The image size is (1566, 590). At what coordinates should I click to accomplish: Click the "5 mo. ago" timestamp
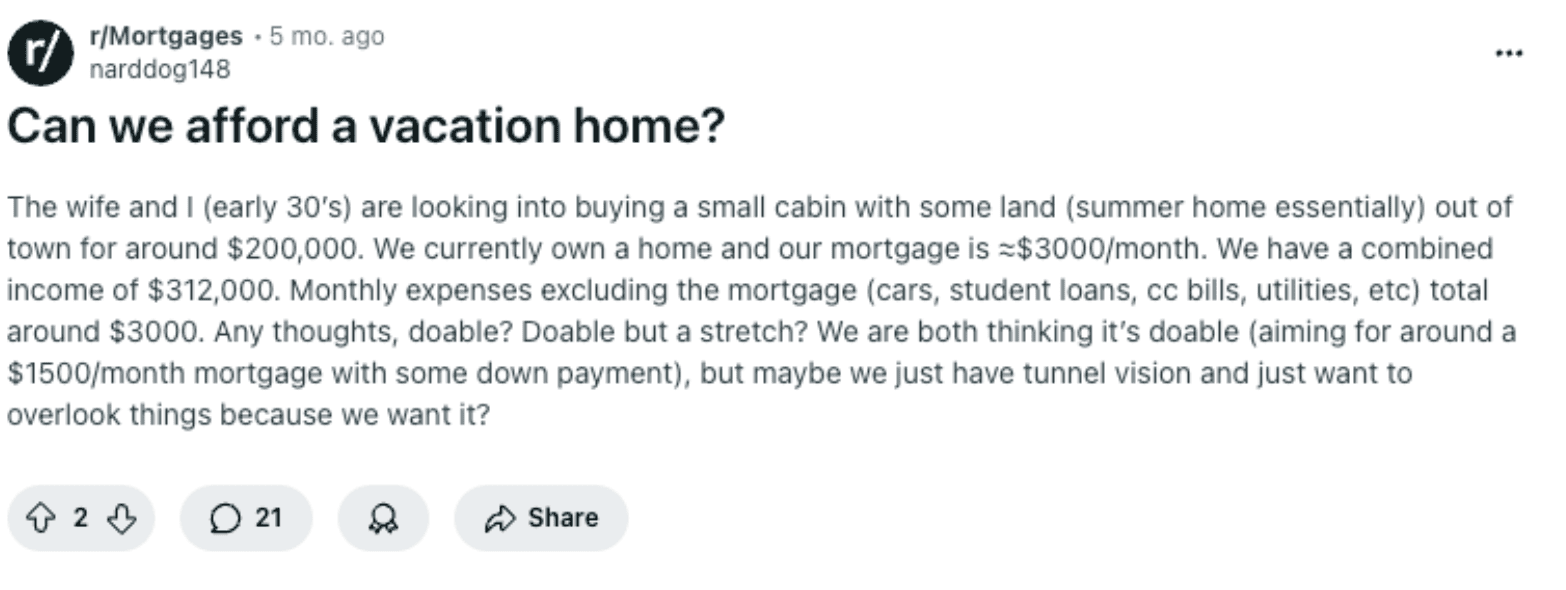click(327, 37)
